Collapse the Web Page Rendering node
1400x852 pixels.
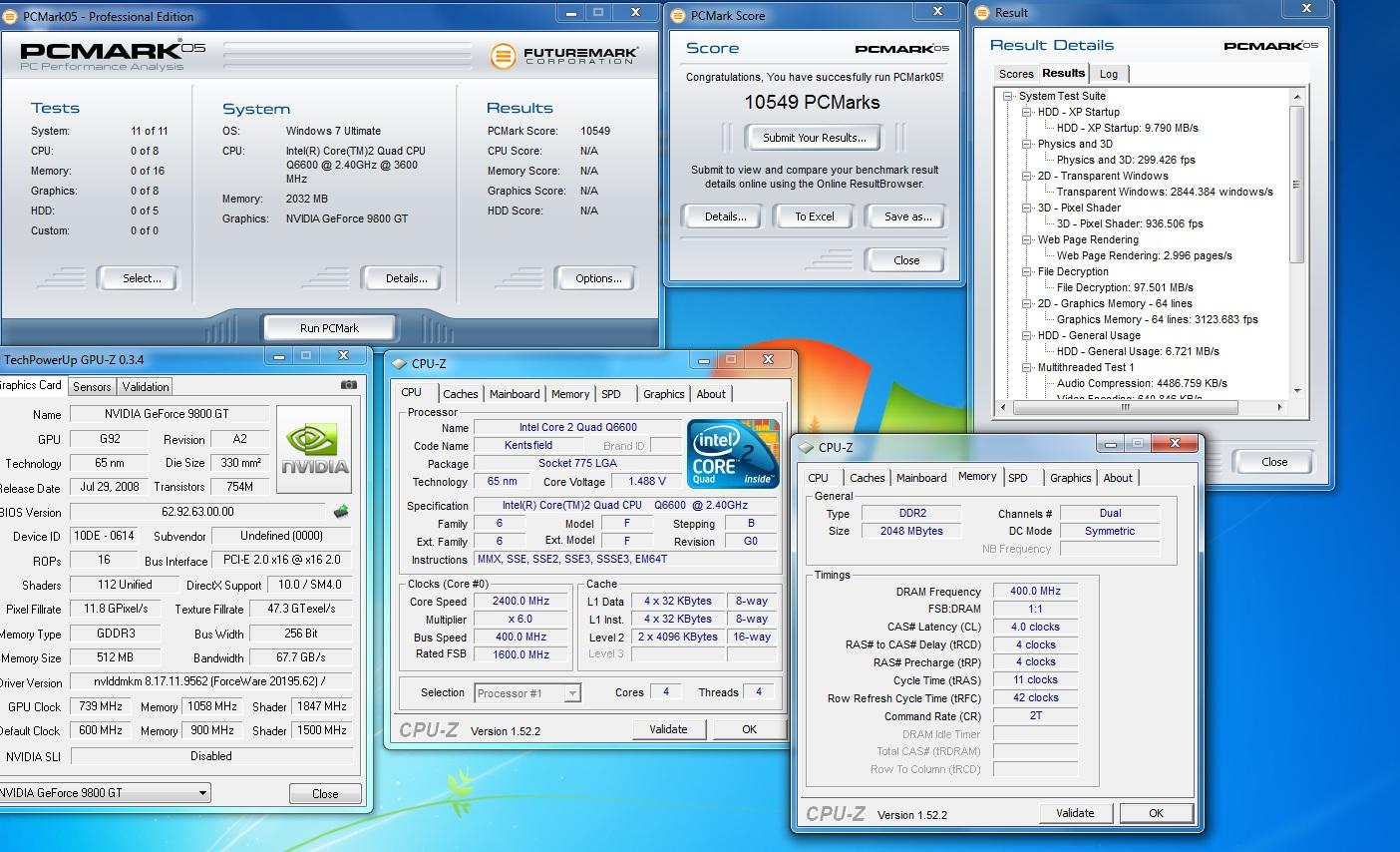click(1027, 240)
